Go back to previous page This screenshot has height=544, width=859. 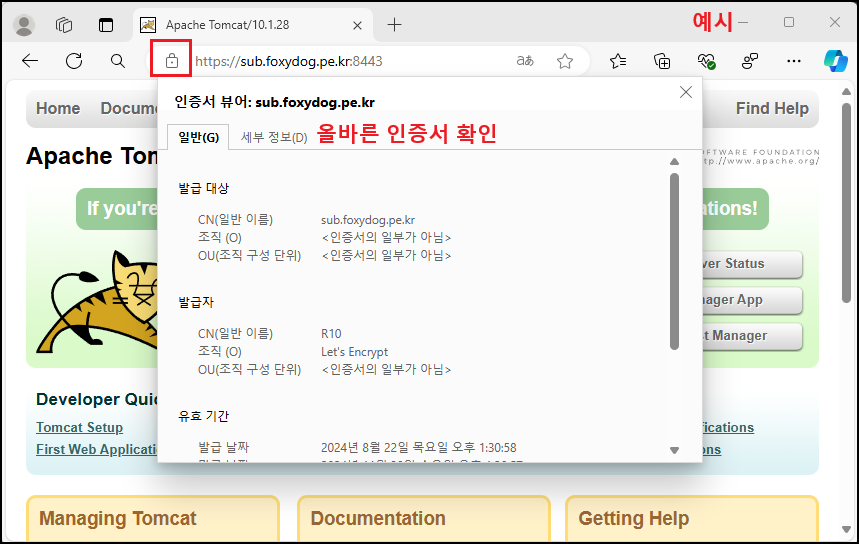pyautogui.click(x=30, y=61)
